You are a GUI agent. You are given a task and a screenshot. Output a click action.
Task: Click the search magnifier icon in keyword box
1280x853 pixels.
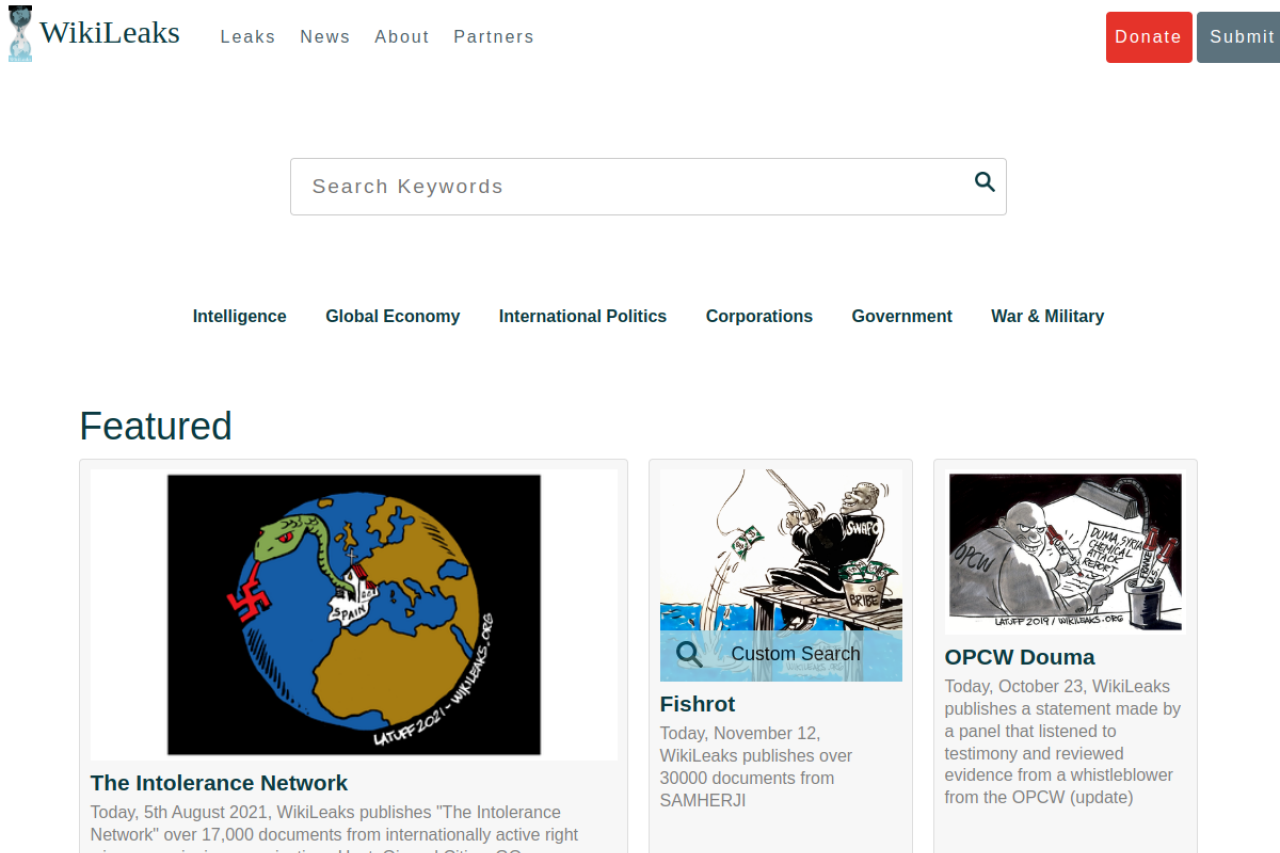(x=985, y=182)
